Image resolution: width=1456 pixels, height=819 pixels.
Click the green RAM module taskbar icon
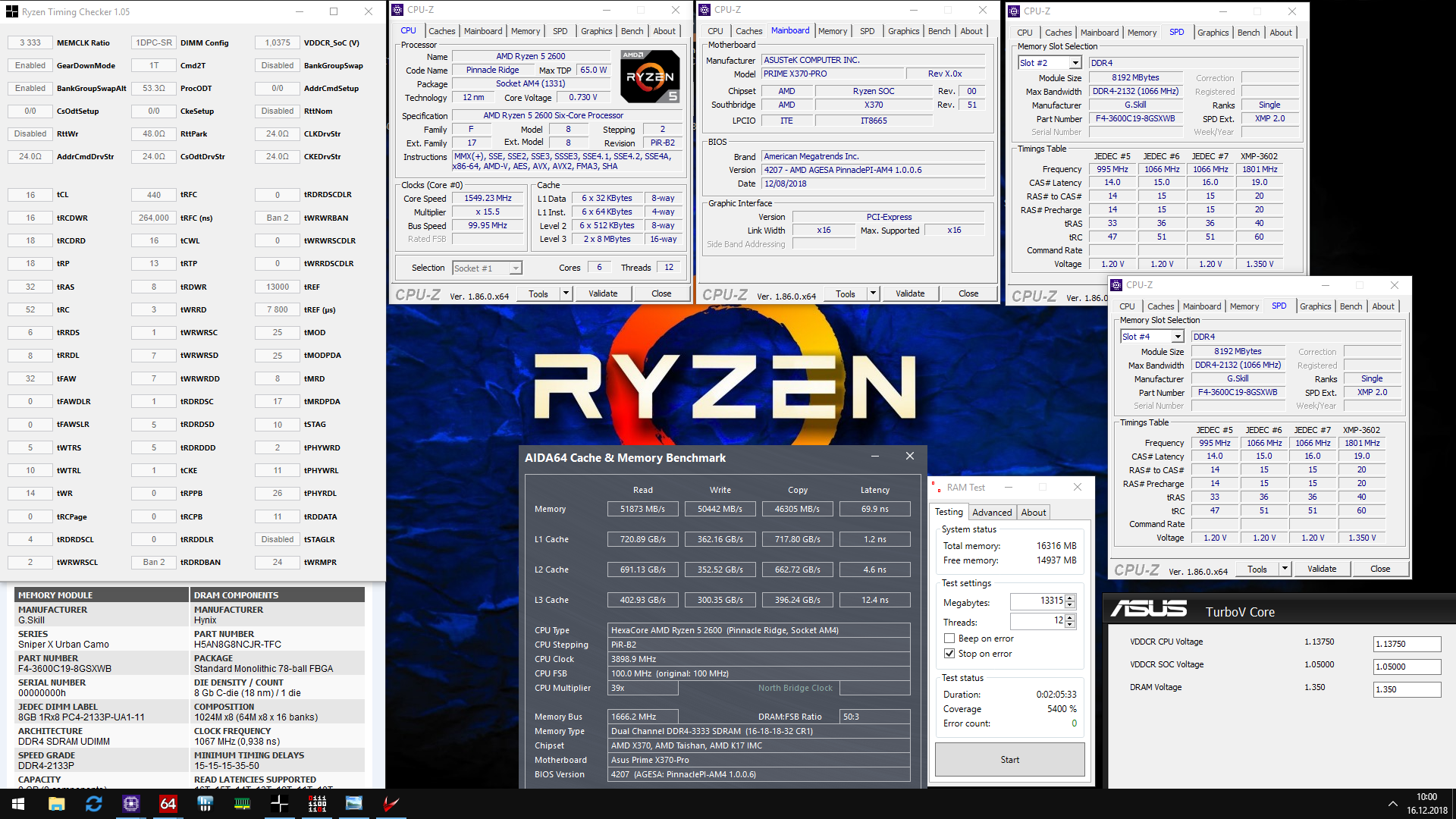point(242,804)
